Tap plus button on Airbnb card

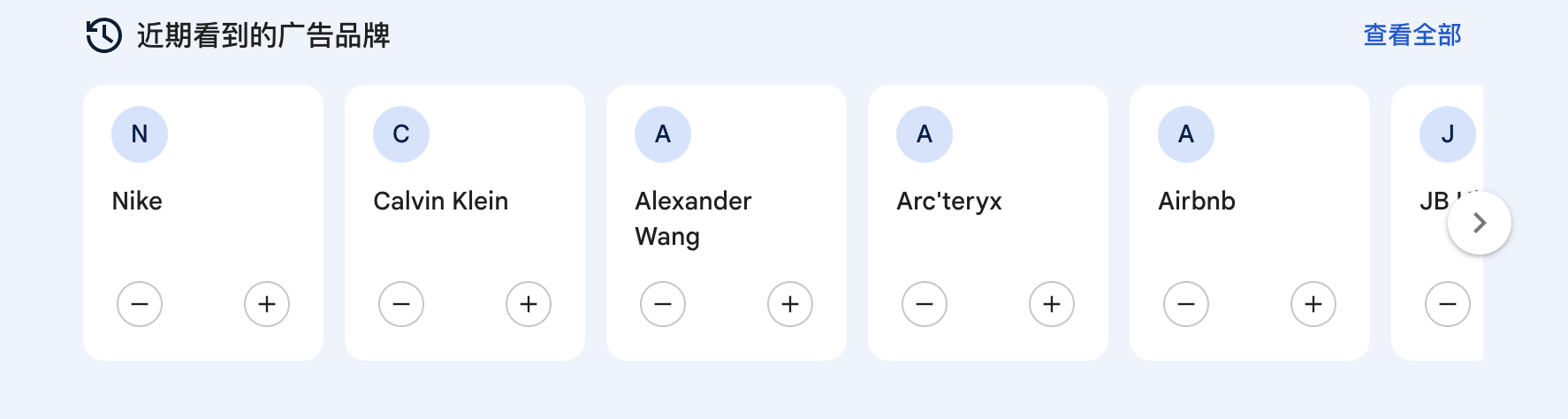1313,304
